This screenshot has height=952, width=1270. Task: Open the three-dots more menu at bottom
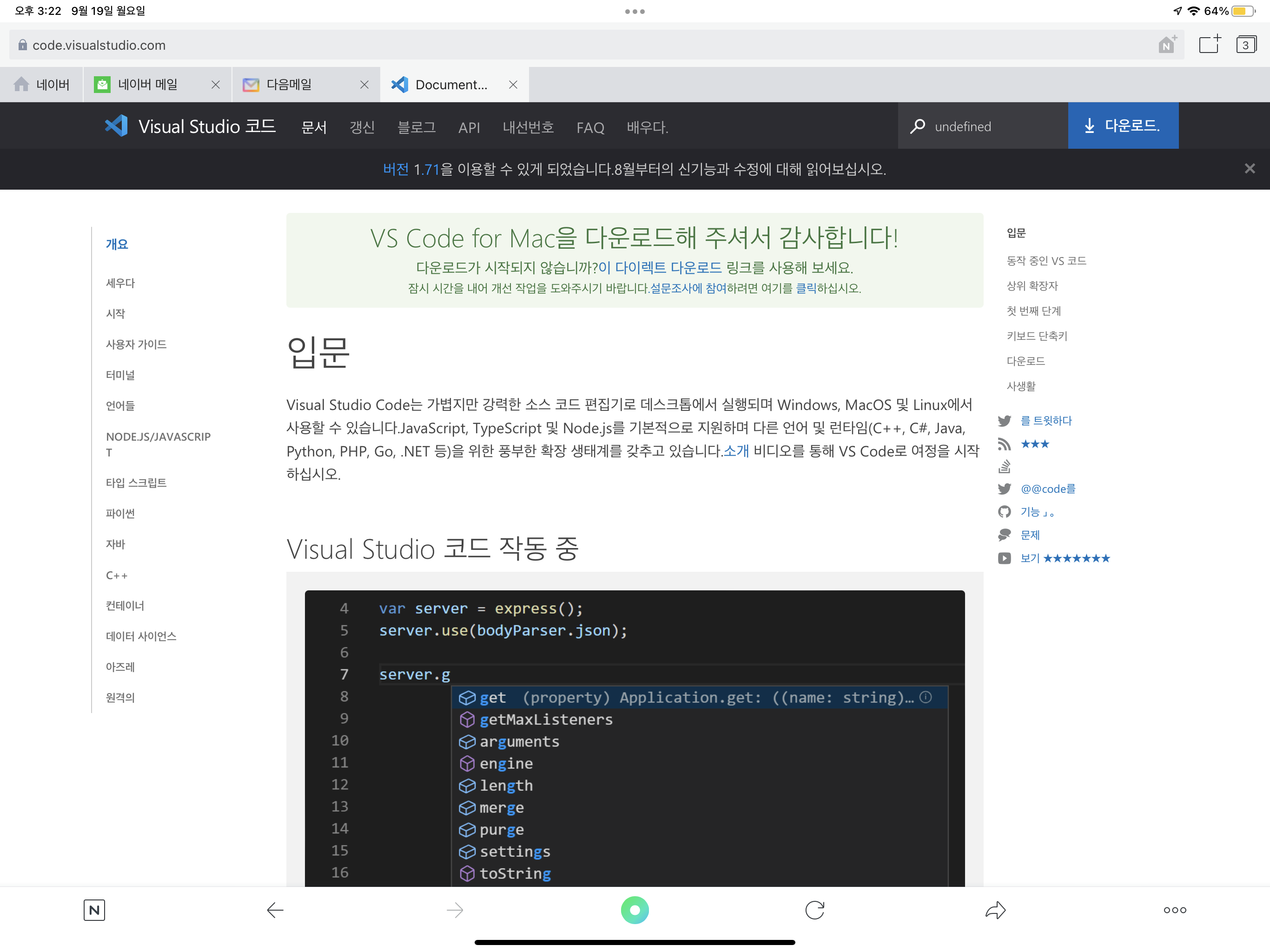point(1175,910)
